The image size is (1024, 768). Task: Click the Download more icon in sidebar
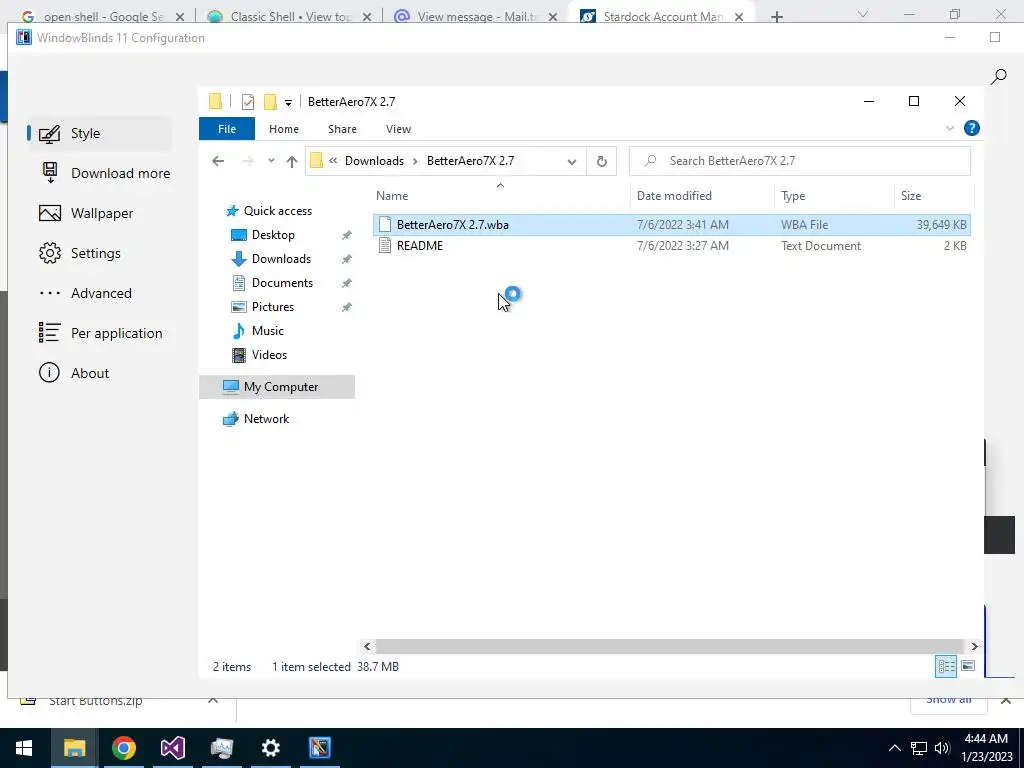click(x=50, y=173)
